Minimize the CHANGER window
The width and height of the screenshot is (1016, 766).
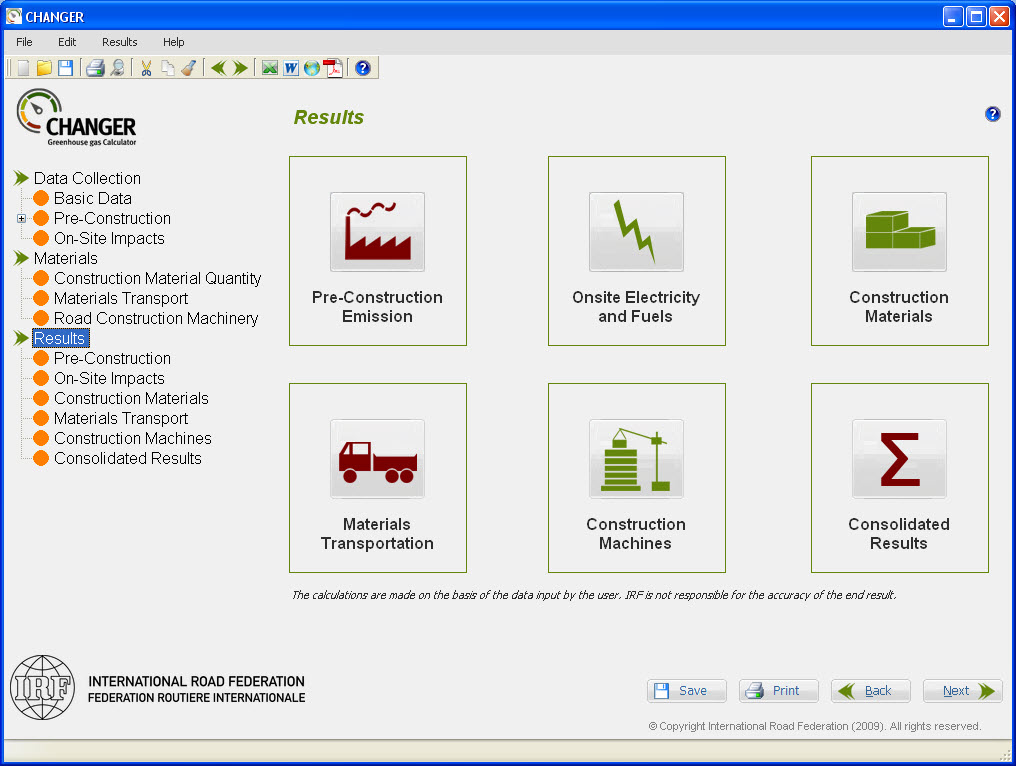952,16
